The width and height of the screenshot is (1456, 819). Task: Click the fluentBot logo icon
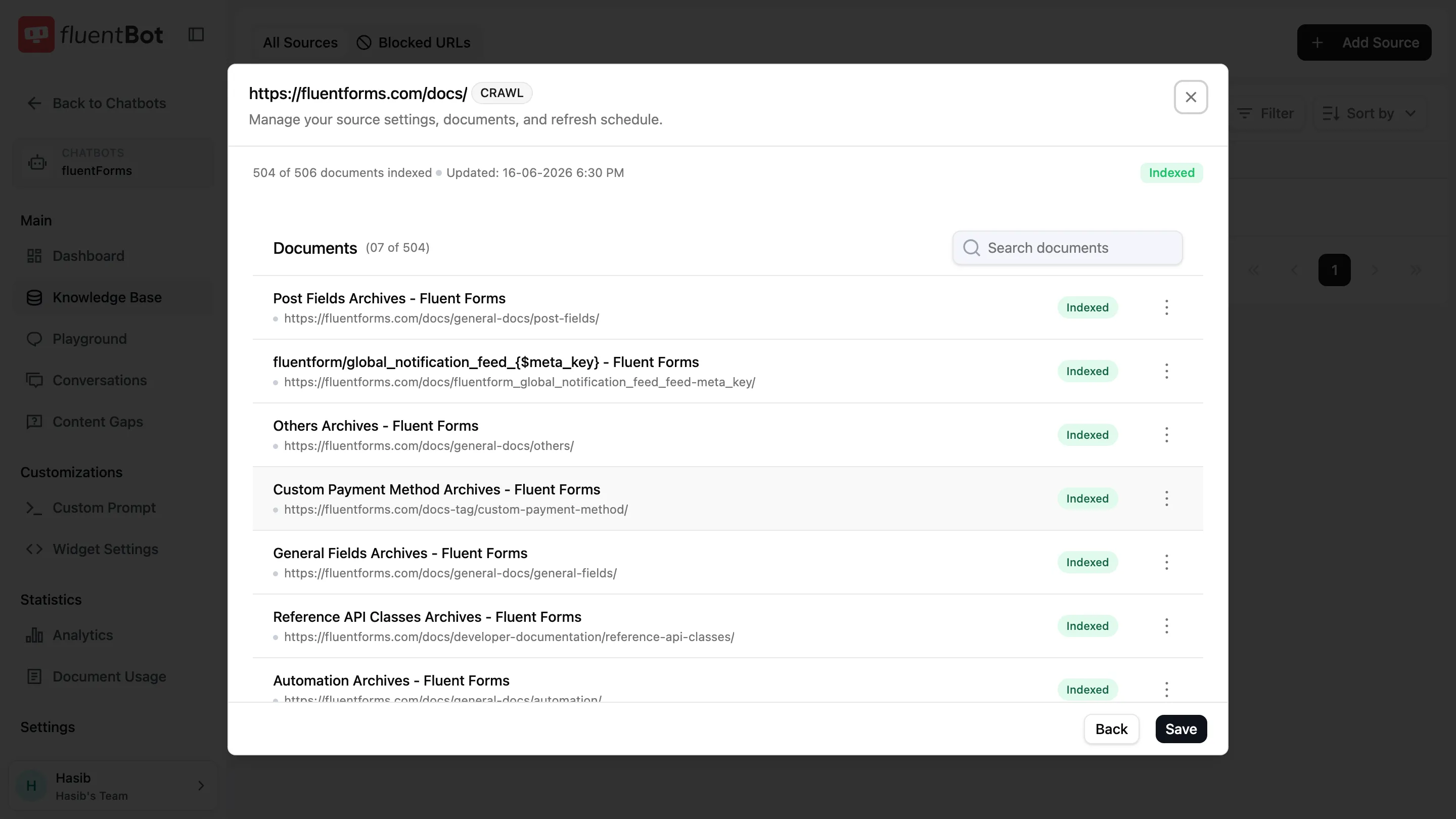click(x=36, y=34)
